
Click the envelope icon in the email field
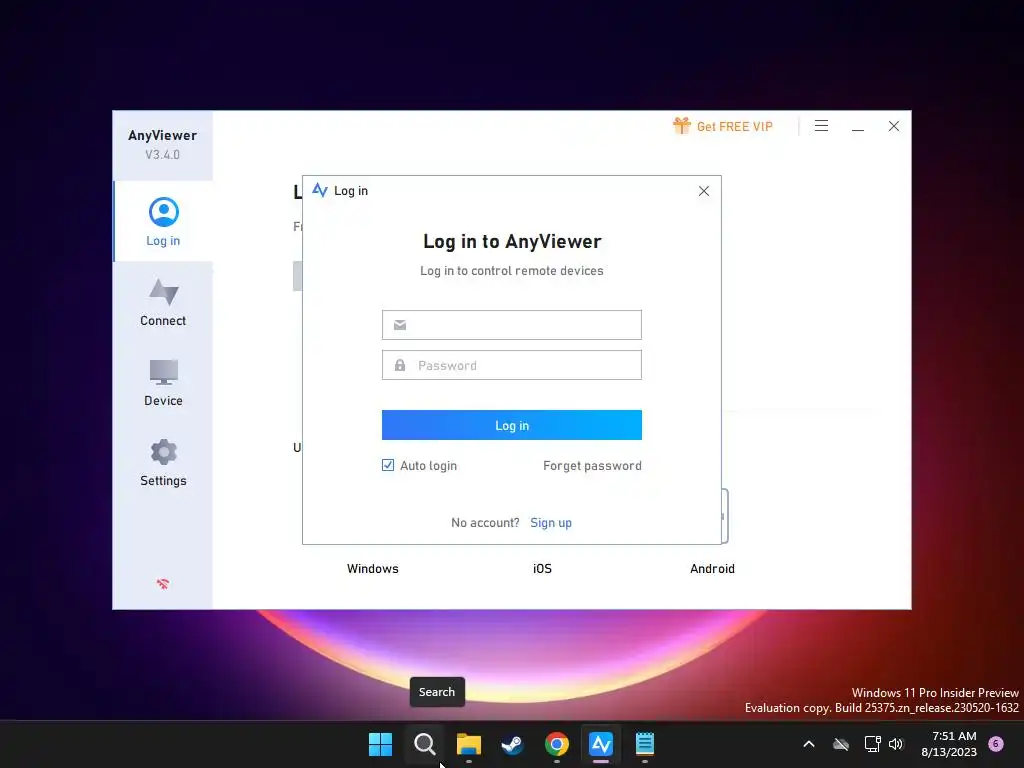click(400, 325)
